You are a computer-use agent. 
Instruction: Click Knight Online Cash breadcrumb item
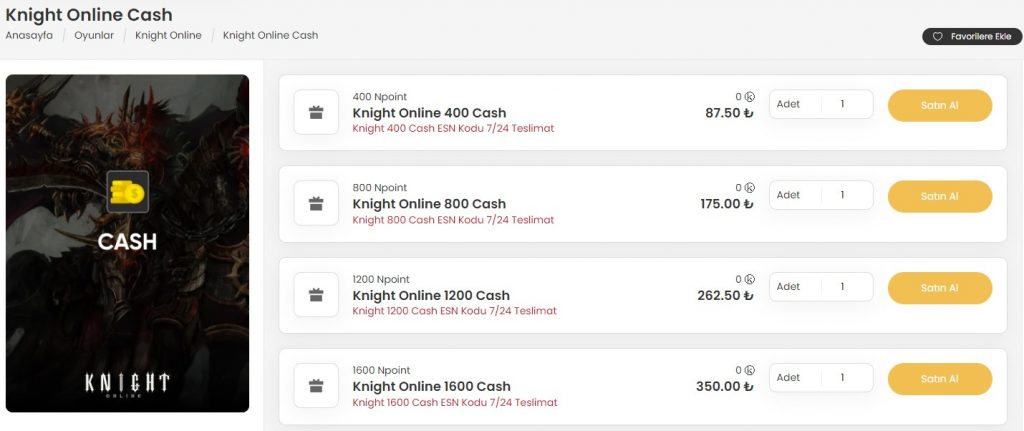pyautogui.click(x=270, y=36)
